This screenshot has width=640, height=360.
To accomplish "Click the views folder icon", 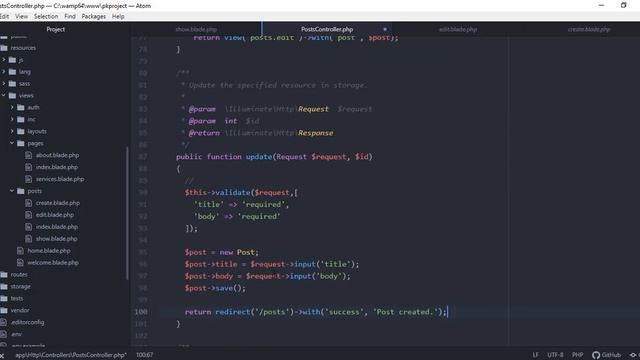I will pyautogui.click(x=12, y=95).
